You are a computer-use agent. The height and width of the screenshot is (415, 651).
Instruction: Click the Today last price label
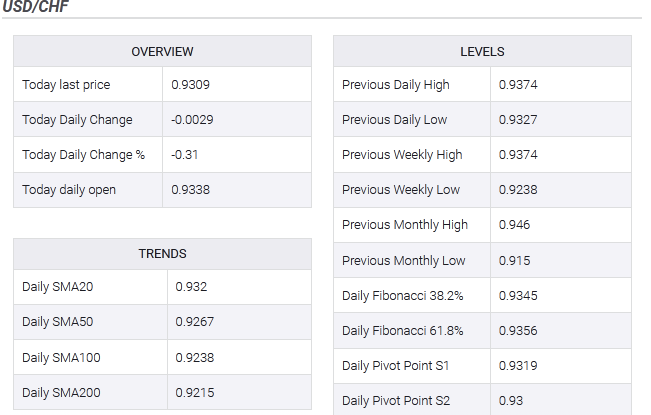click(x=66, y=85)
